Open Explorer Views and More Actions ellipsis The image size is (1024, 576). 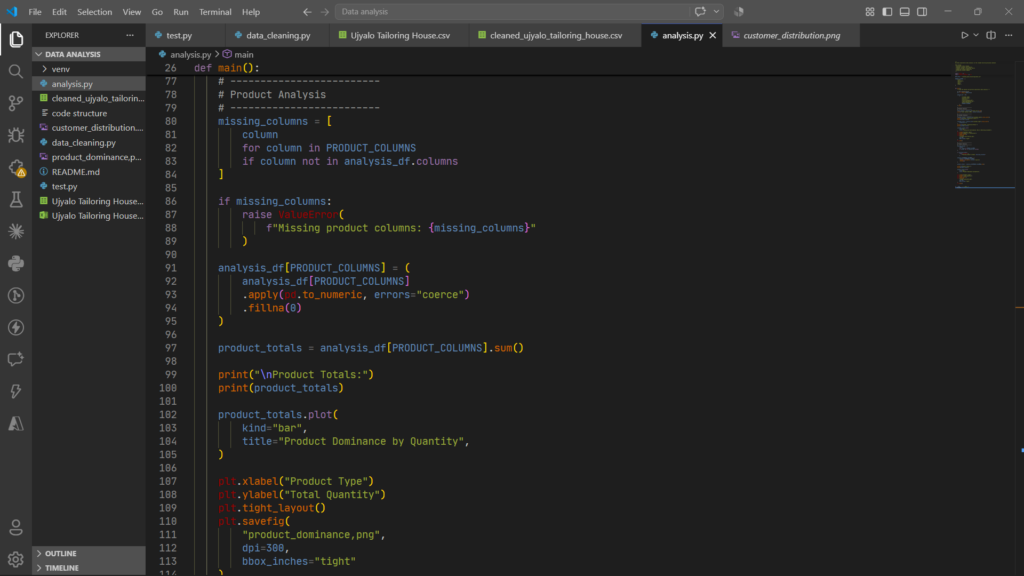[x=130, y=35]
